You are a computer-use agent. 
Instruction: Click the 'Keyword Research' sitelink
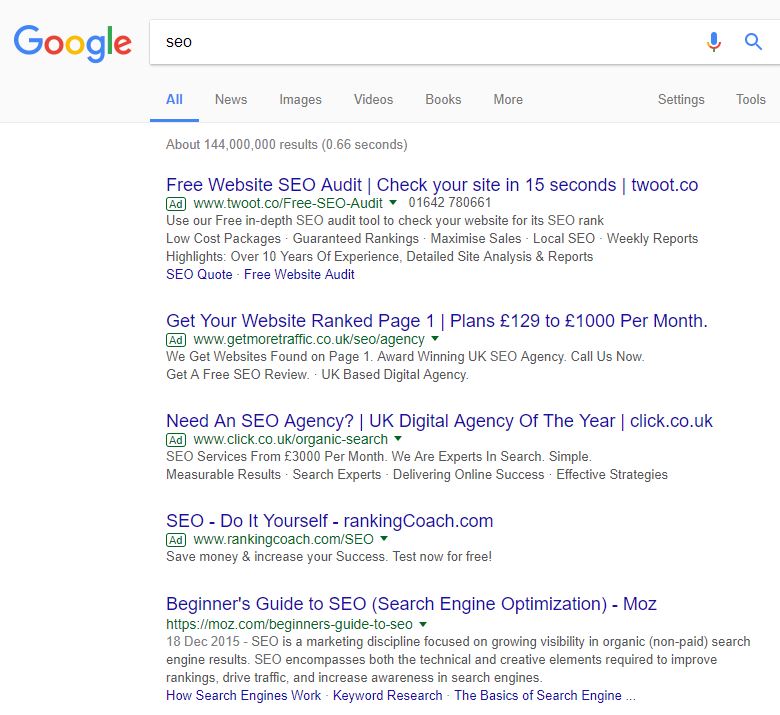pos(388,696)
